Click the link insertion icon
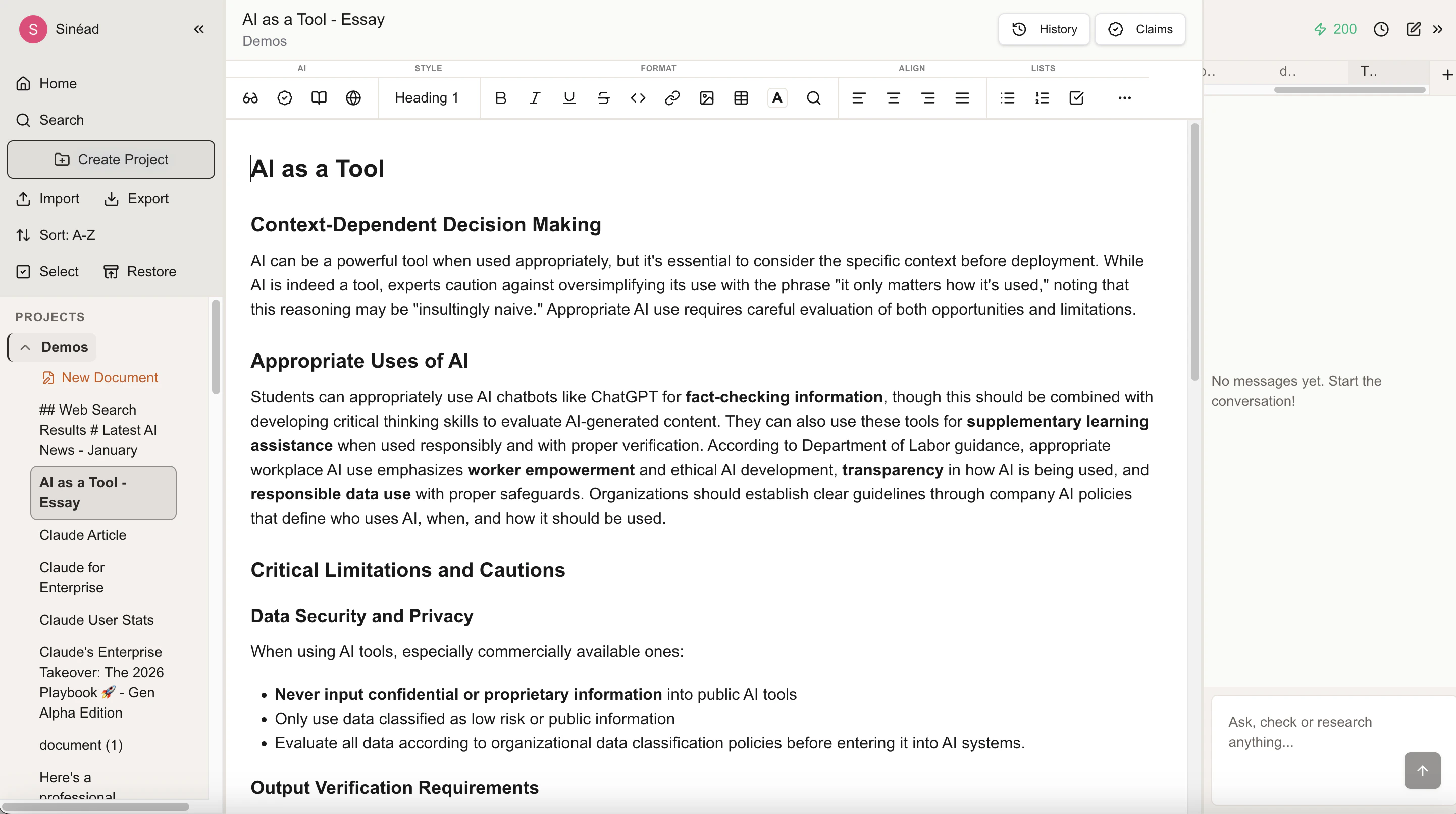Screen dimensions: 1456x814 672,98
